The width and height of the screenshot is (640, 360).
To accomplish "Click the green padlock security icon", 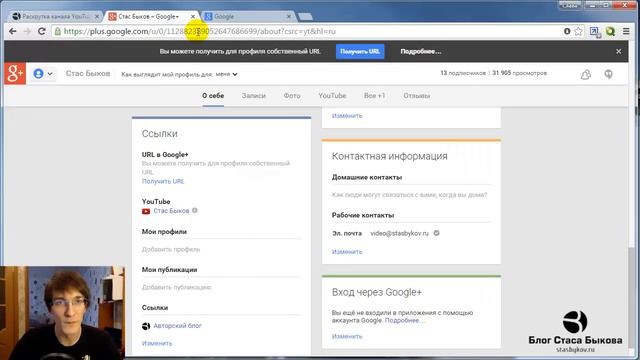I will pos(58,31).
